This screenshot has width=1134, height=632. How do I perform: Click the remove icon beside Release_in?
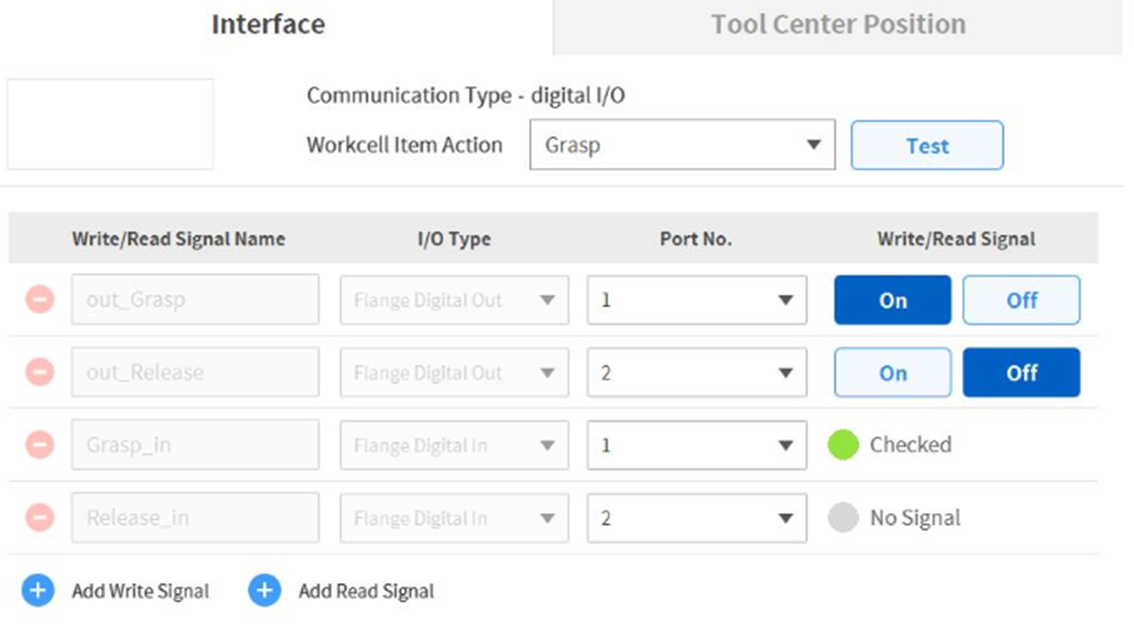39,517
